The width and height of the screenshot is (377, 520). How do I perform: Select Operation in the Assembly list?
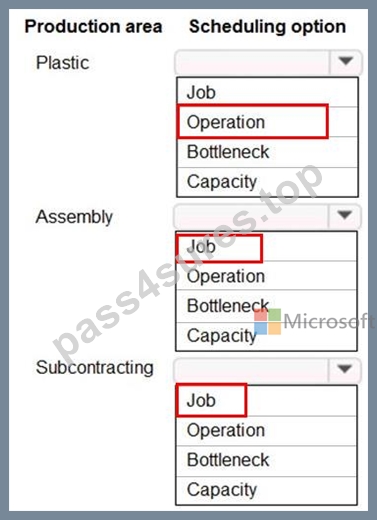tap(266, 276)
